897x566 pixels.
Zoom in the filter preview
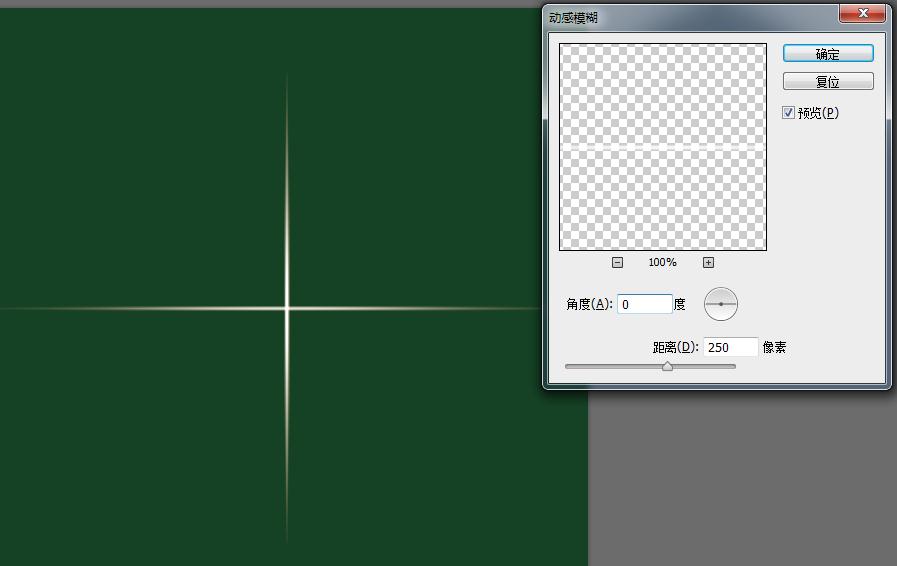708,262
